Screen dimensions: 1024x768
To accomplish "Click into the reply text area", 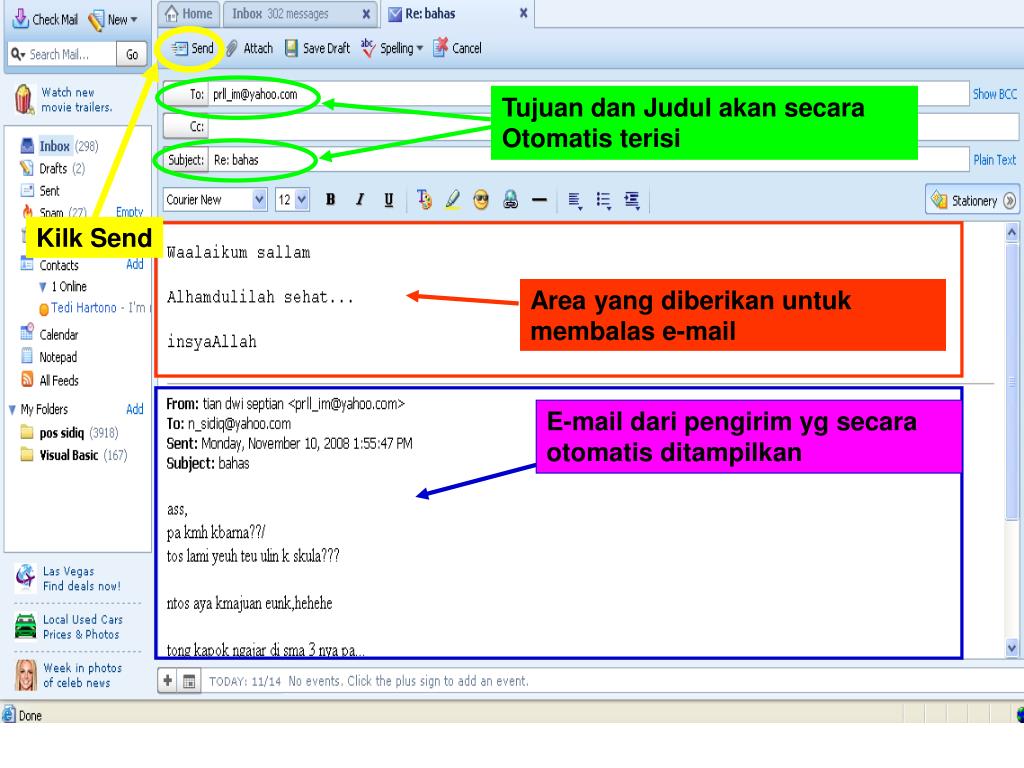I will [x=559, y=299].
